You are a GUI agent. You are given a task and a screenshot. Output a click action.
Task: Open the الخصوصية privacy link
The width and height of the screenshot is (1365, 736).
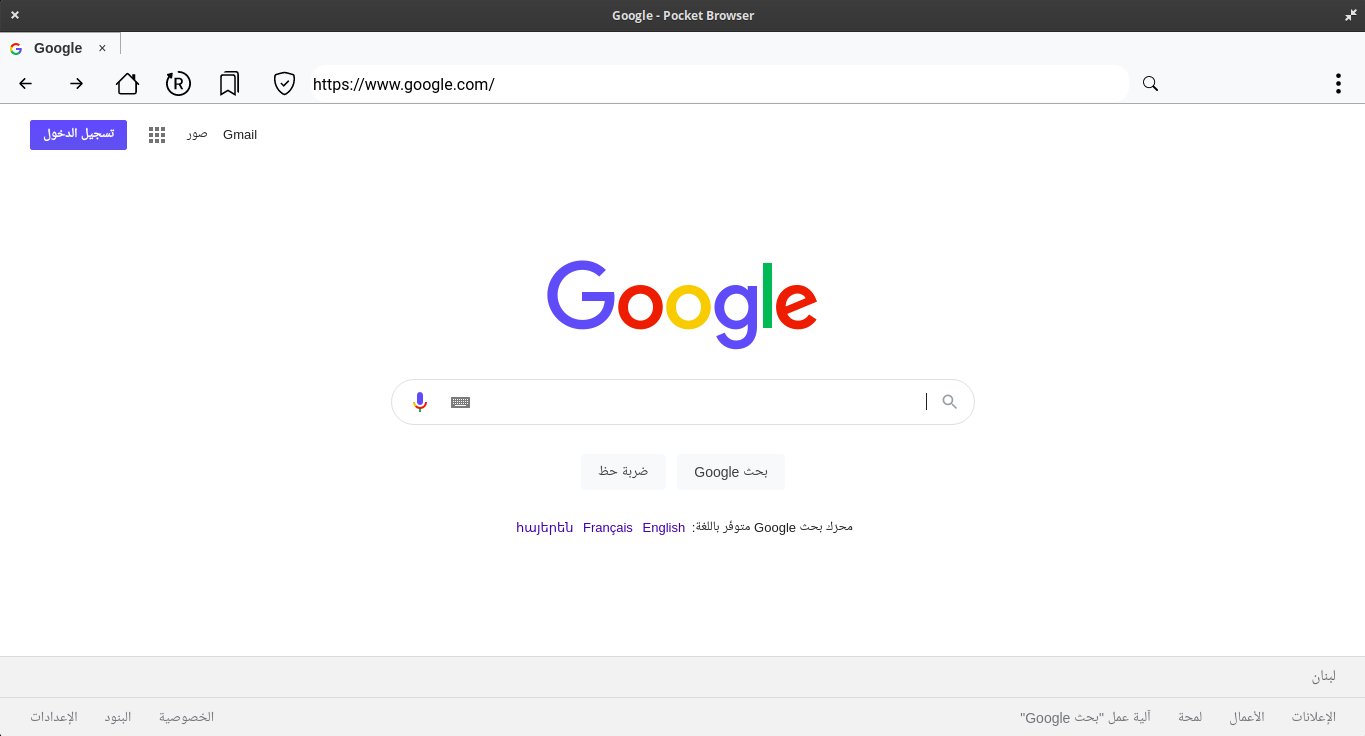click(x=186, y=717)
